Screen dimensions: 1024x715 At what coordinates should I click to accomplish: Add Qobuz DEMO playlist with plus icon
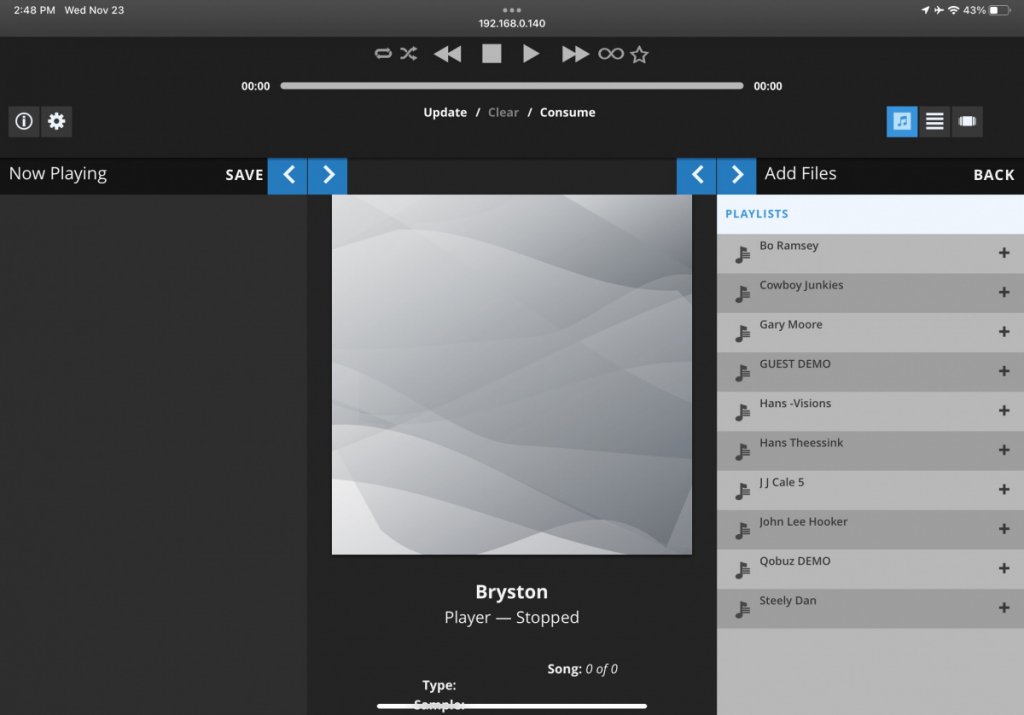point(1004,568)
